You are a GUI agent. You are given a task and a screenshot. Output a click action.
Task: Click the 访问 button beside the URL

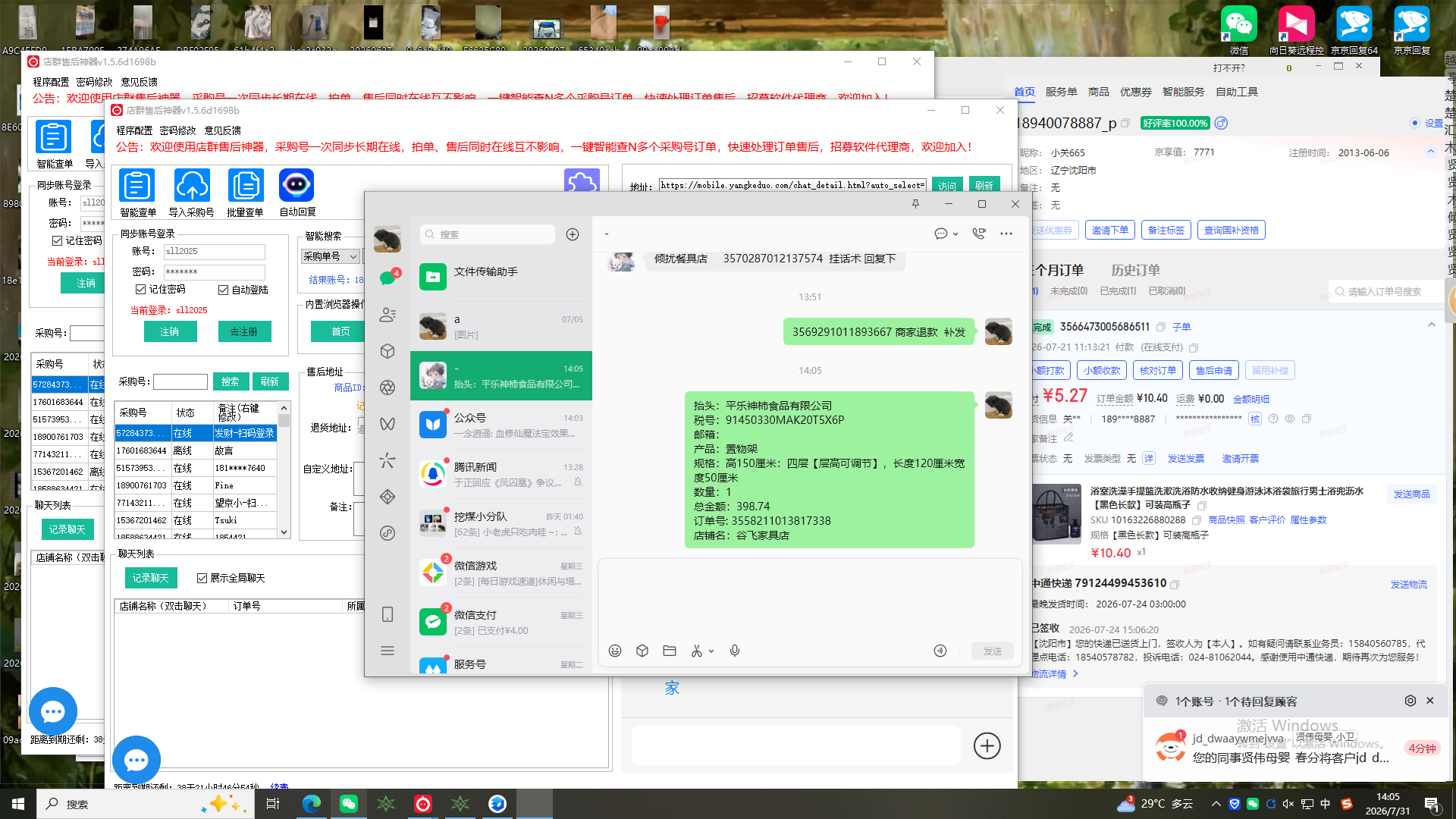(947, 186)
